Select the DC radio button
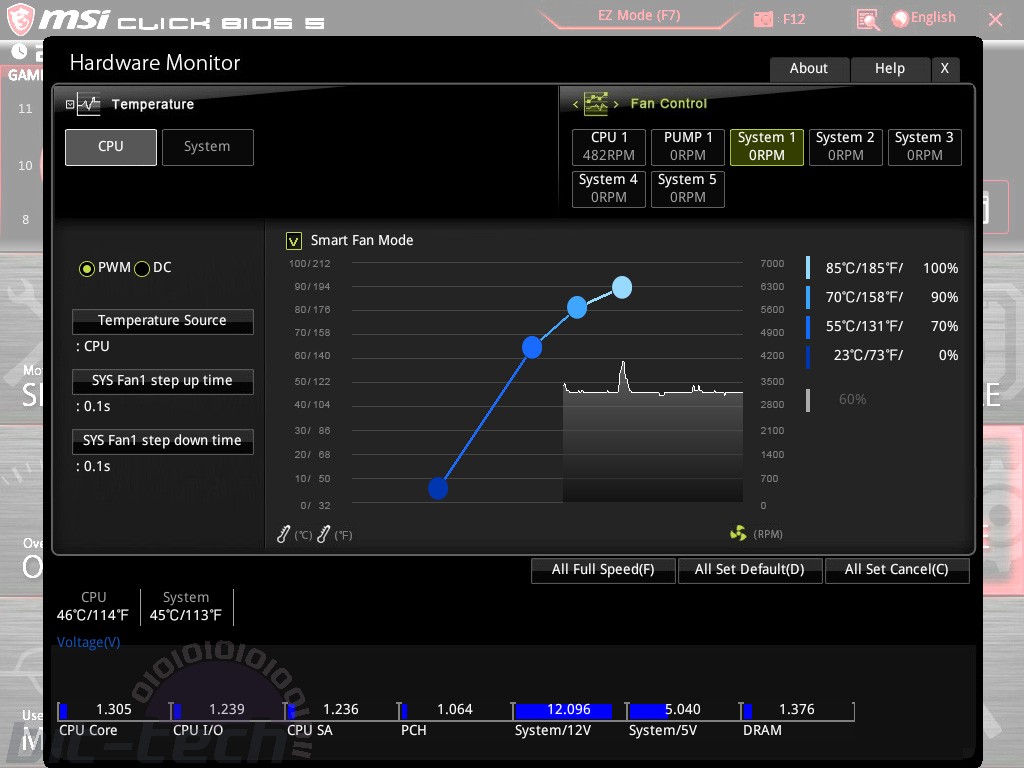 [x=142, y=268]
